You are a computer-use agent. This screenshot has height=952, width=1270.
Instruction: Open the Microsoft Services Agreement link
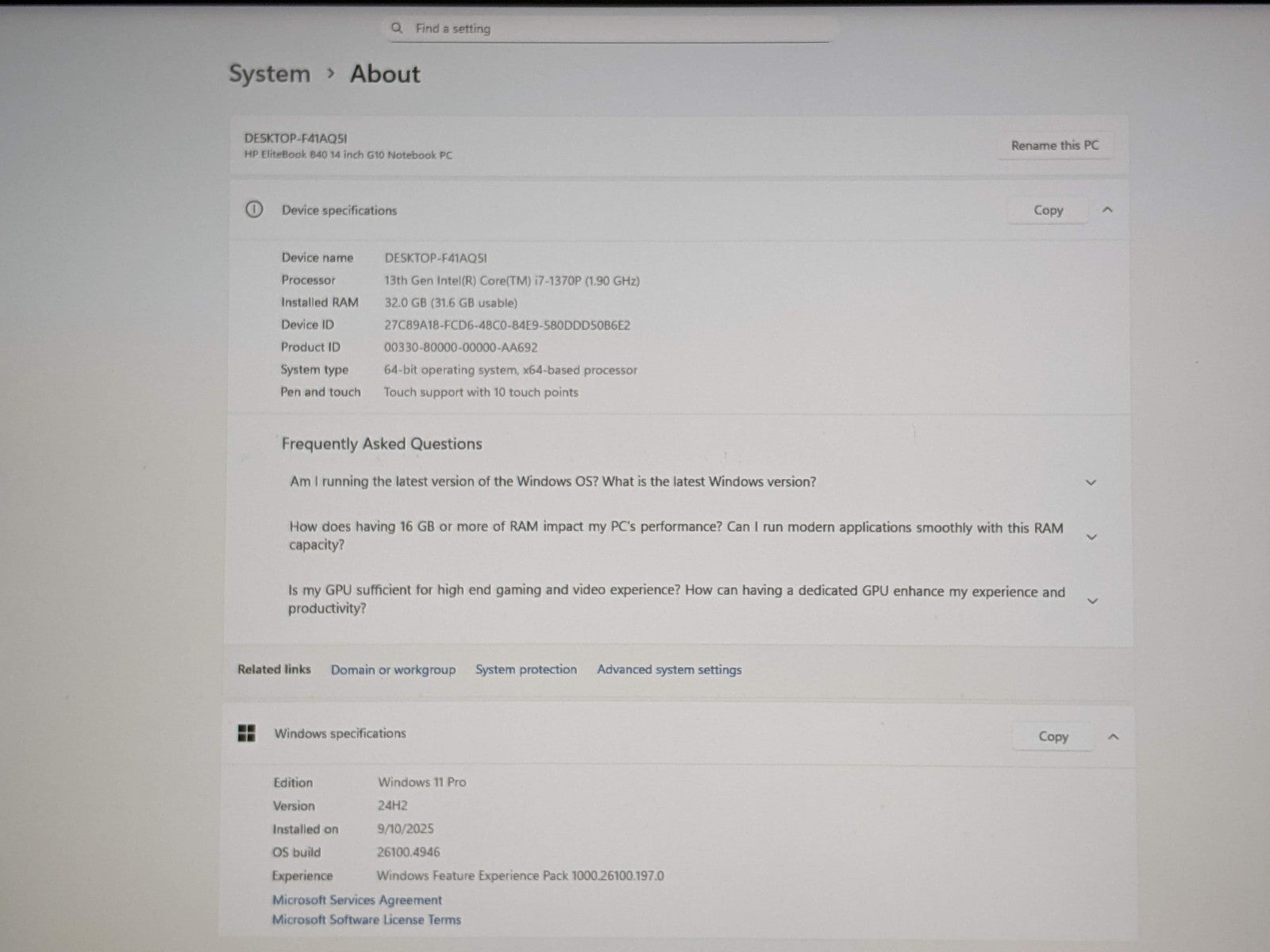356,900
